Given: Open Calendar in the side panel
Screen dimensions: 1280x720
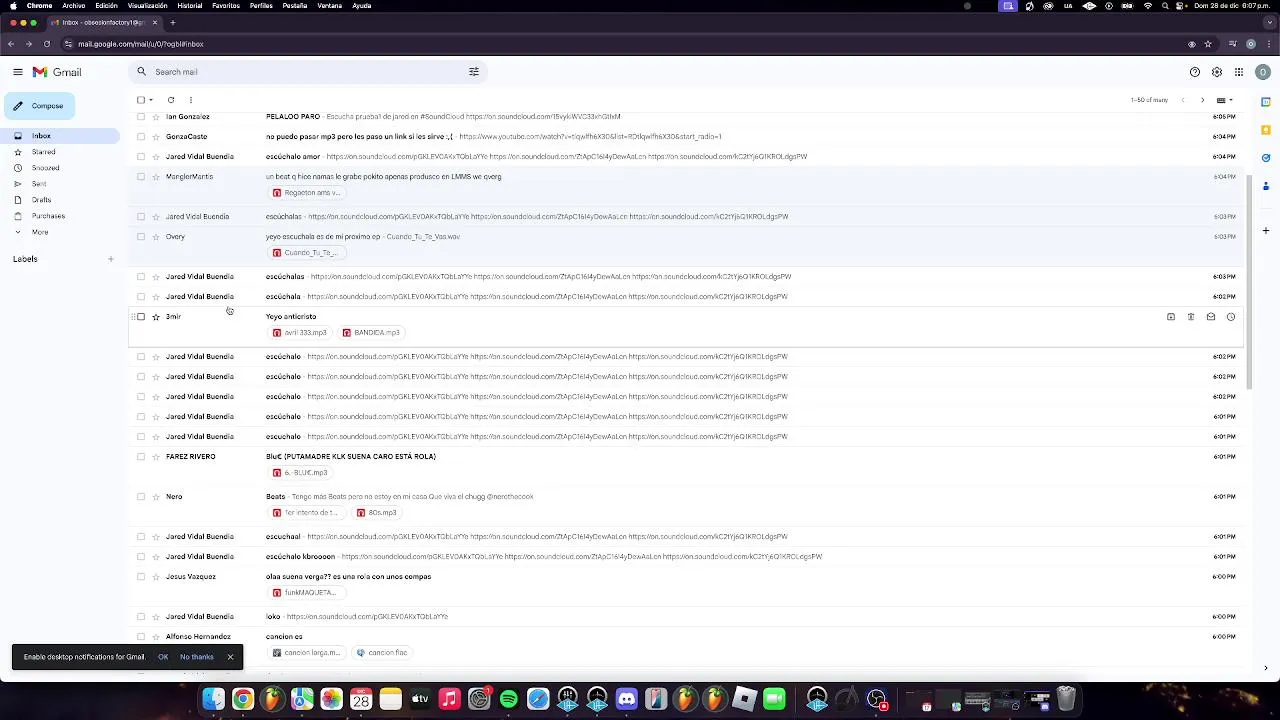Looking at the screenshot, I should 1266,102.
